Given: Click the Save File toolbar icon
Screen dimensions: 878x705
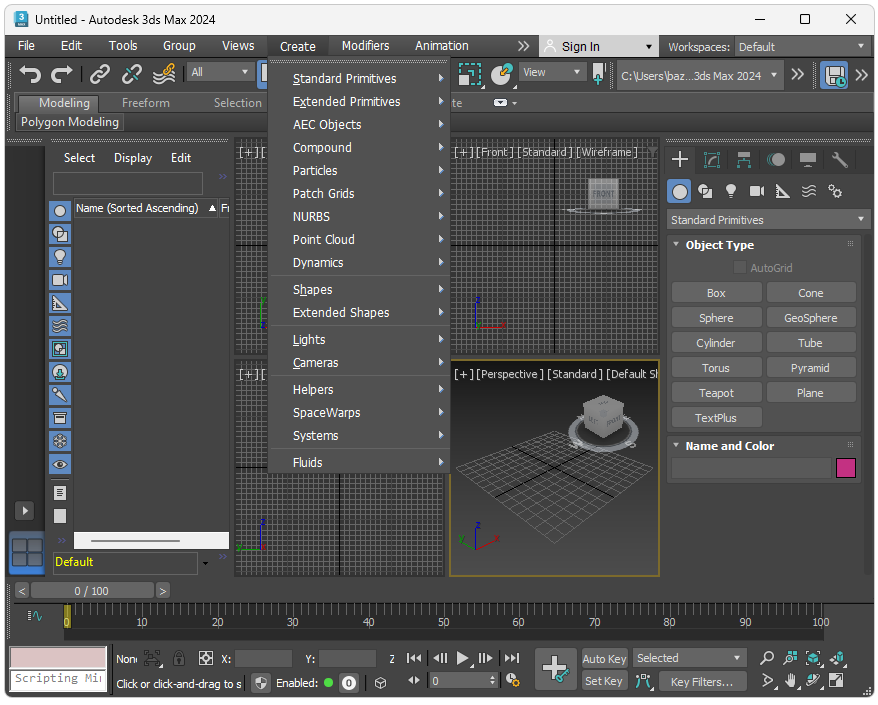Looking at the screenshot, I should (x=834, y=75).
